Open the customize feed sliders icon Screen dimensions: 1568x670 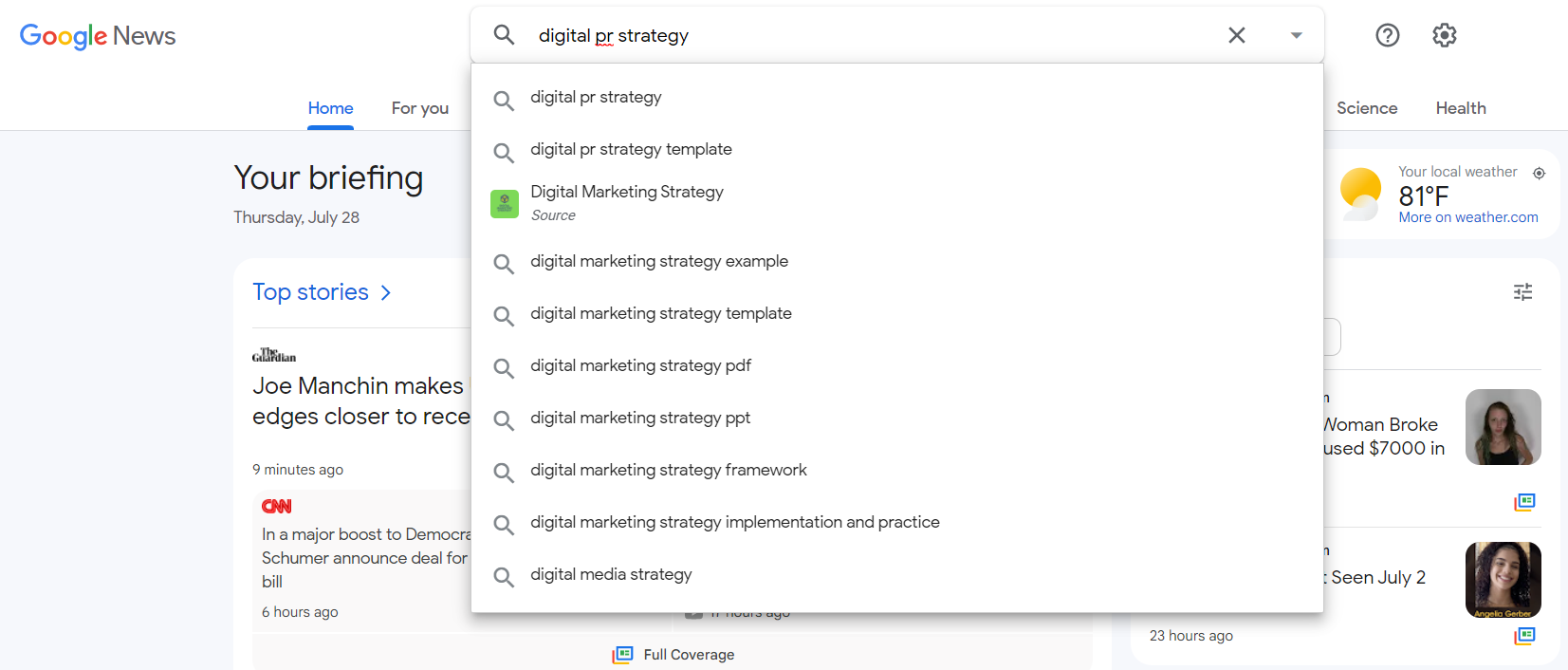click(1522, 292)
